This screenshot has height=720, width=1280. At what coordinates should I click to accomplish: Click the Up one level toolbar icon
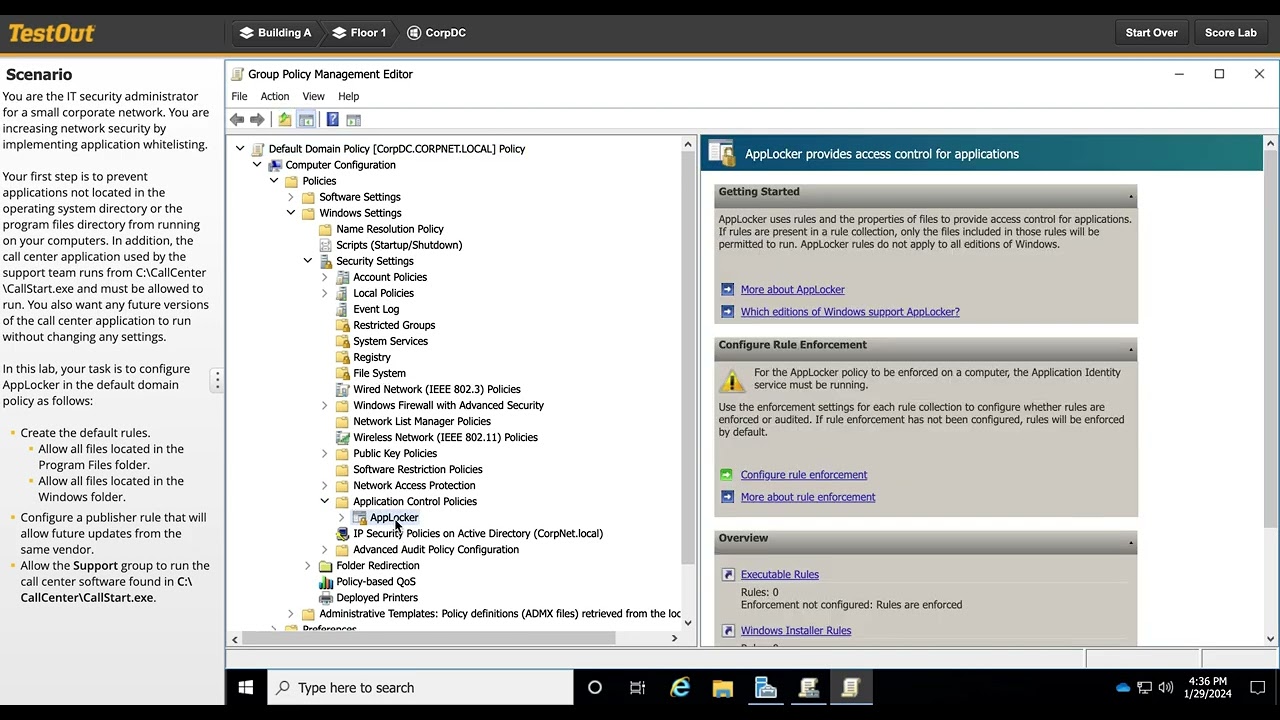[x=285, y=120]
